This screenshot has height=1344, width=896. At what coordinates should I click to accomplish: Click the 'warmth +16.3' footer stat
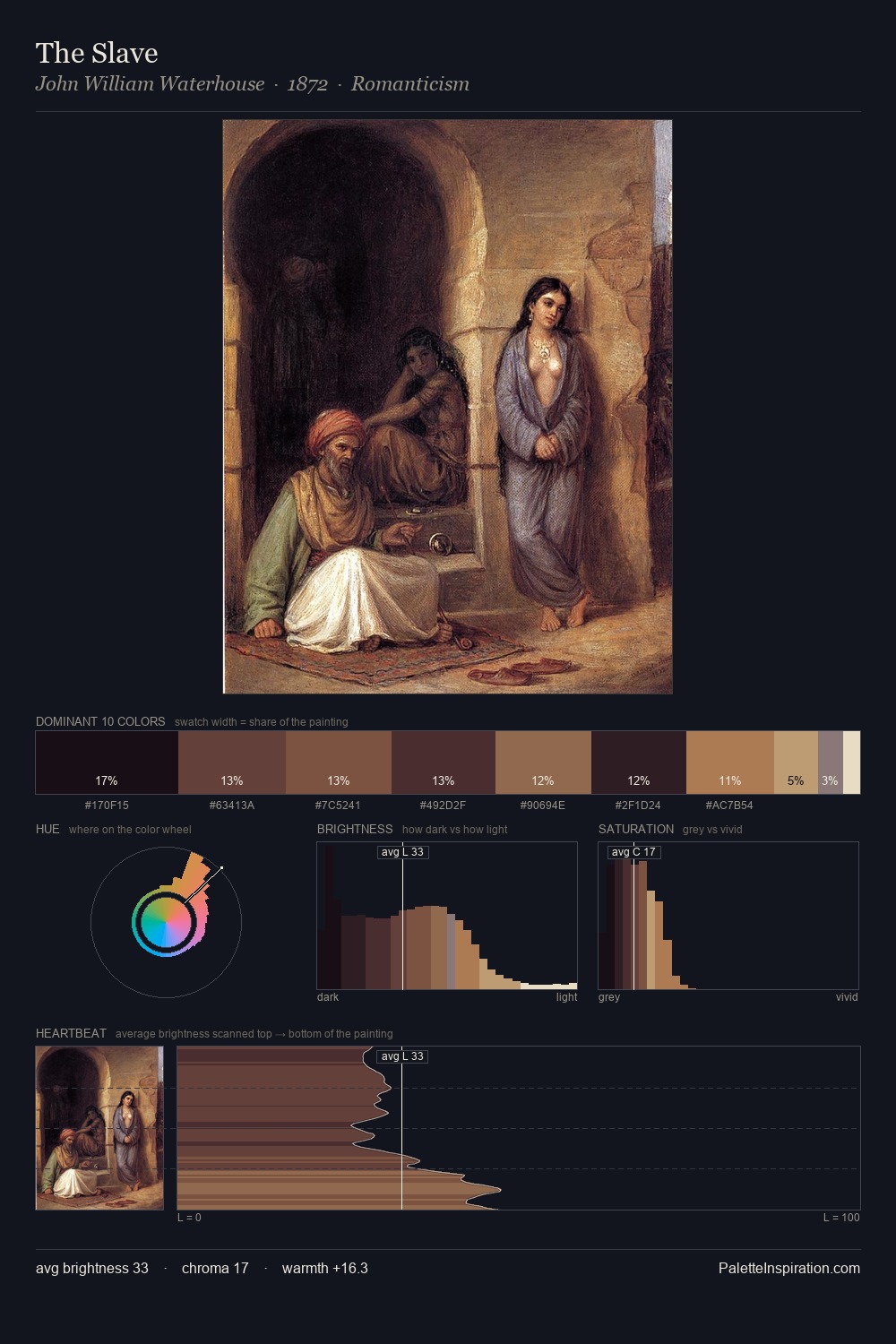(x=325, y=1268)
